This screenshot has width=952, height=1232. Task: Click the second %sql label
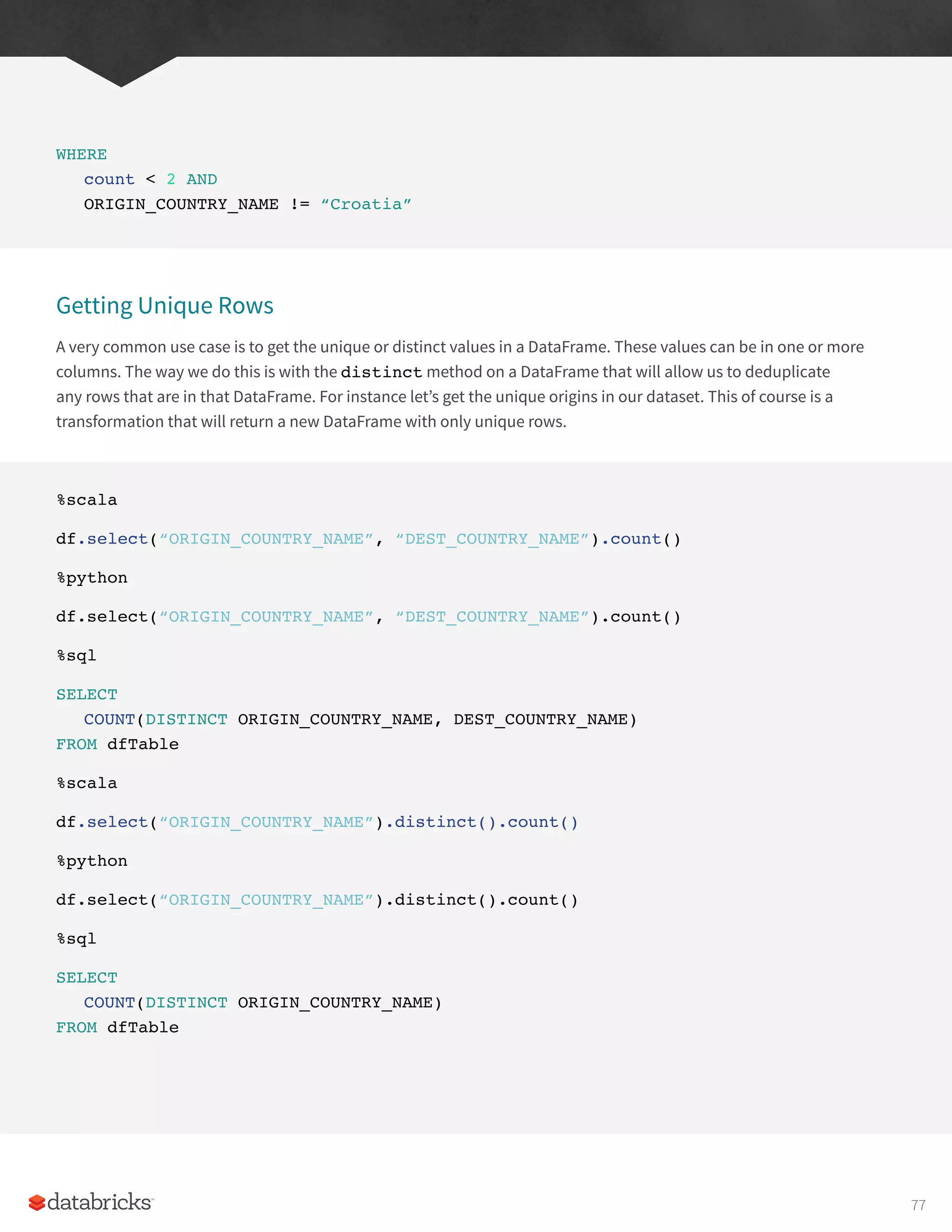(77, 939)
